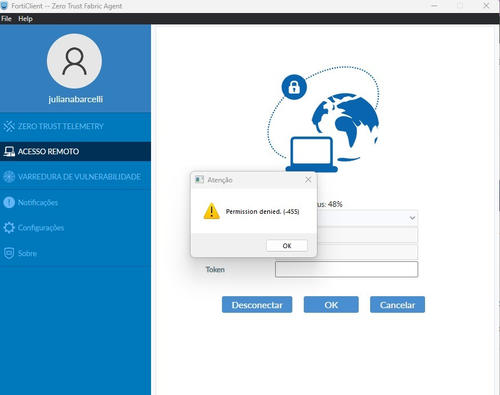Click the Varredura de Vulnerabilidade icon
This screenshot has height=395, width=500.
pyautogui.click(x=9, y=177)
